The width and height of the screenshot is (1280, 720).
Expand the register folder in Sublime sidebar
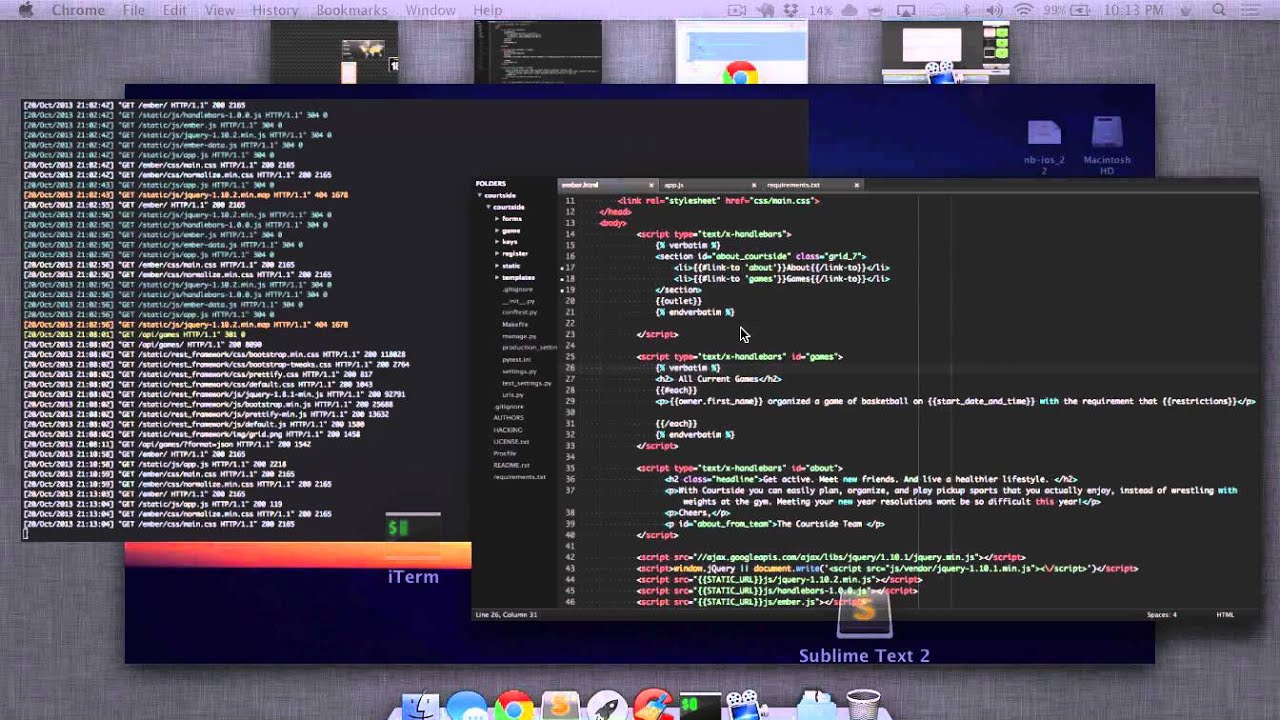coord(497,254)
